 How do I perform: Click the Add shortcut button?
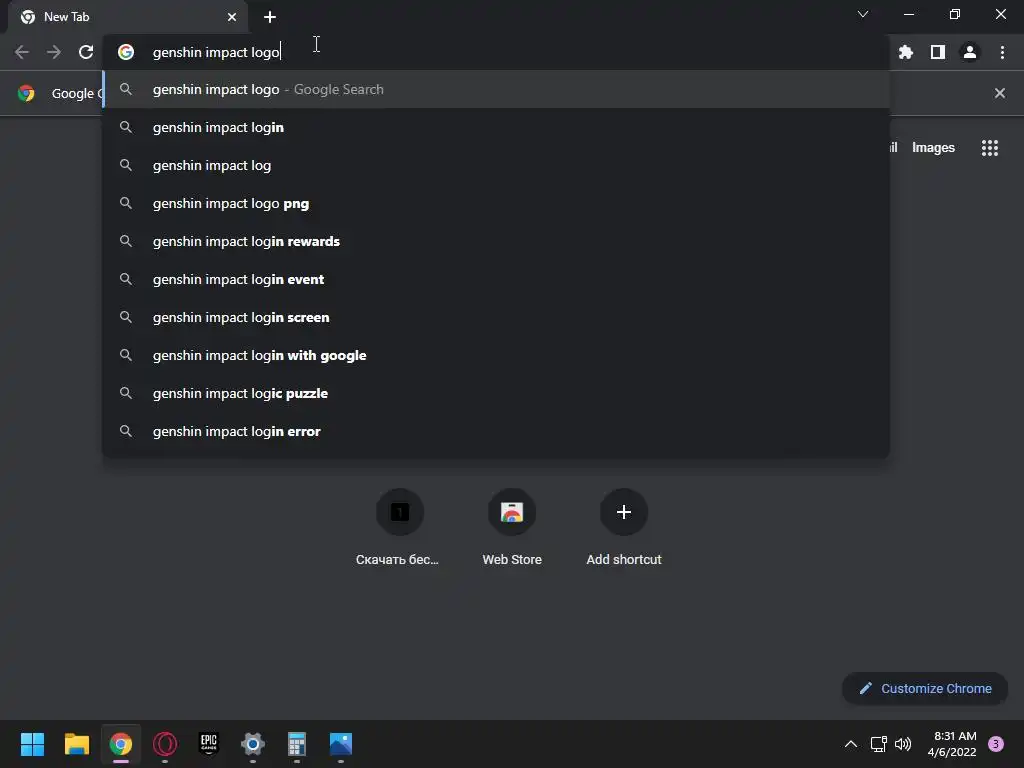tap(624, 528)
